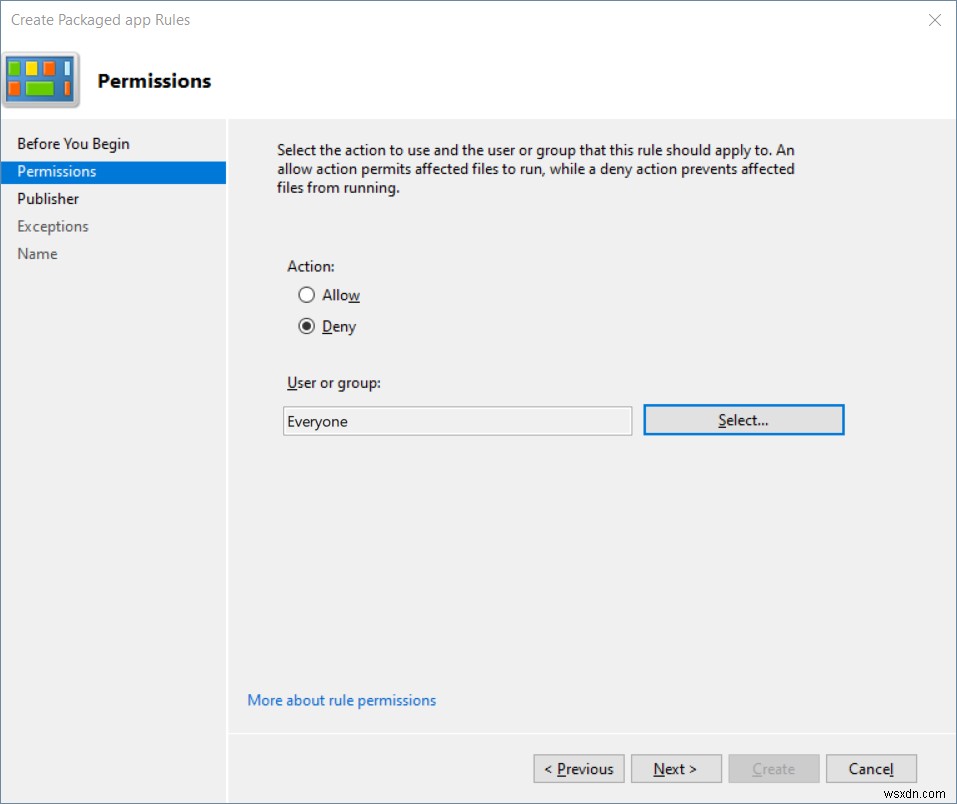Close the Create Packaged app Rules window

pyautogui.click(x=935, y=20)
